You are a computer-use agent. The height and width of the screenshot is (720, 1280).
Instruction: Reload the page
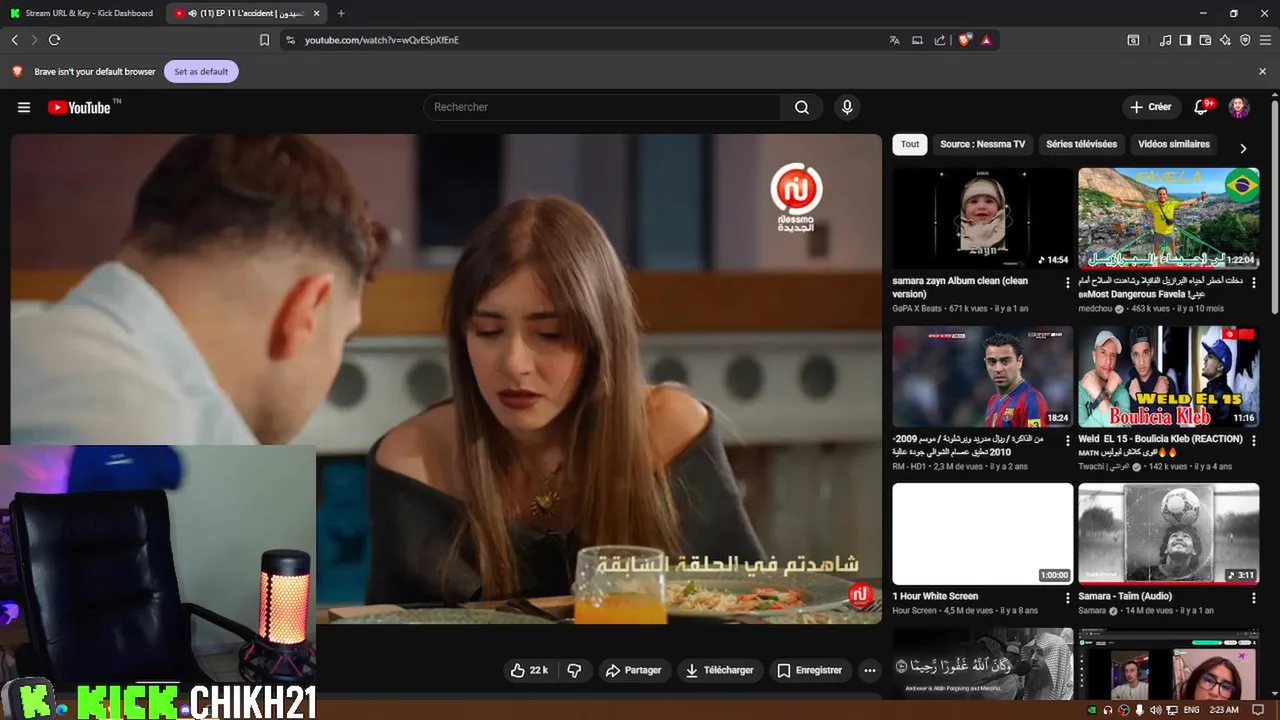[x=54, y=40]
